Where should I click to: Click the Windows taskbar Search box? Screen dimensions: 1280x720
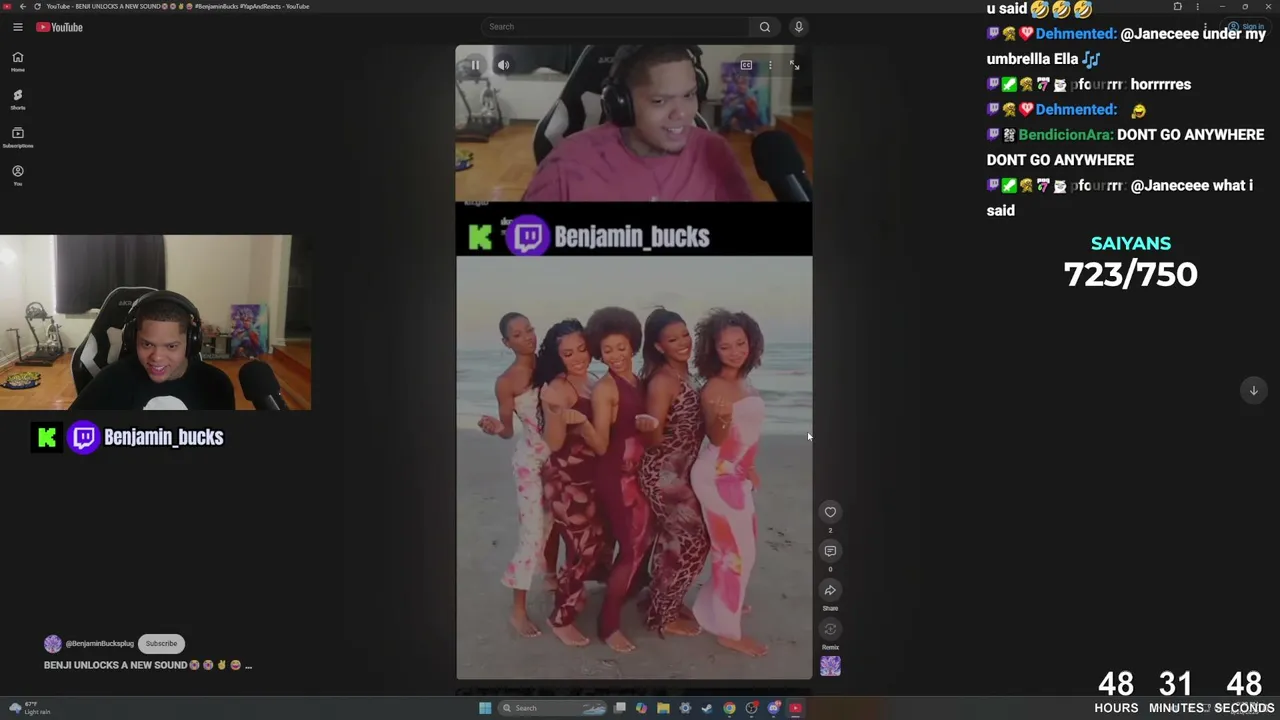coord(553,708)
